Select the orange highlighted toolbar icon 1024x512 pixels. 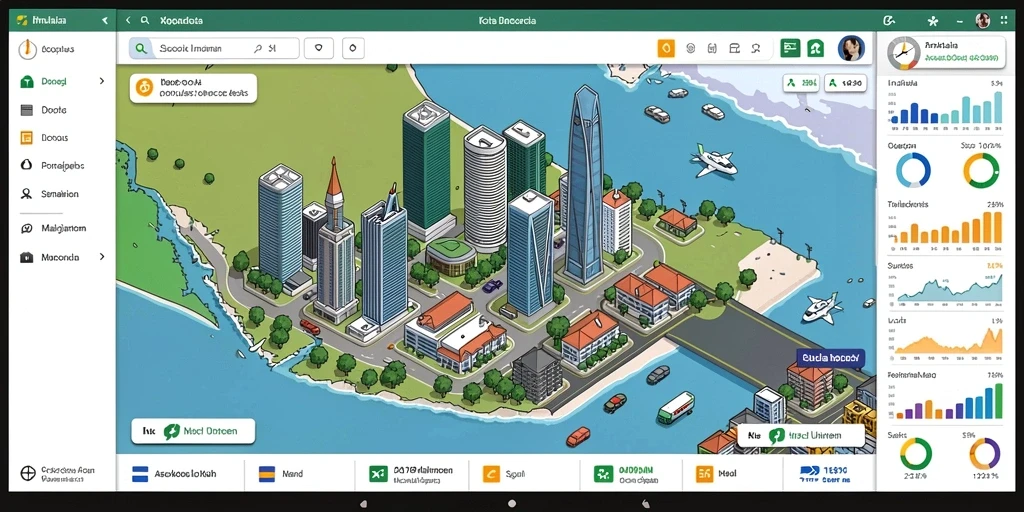pos(666,48)
